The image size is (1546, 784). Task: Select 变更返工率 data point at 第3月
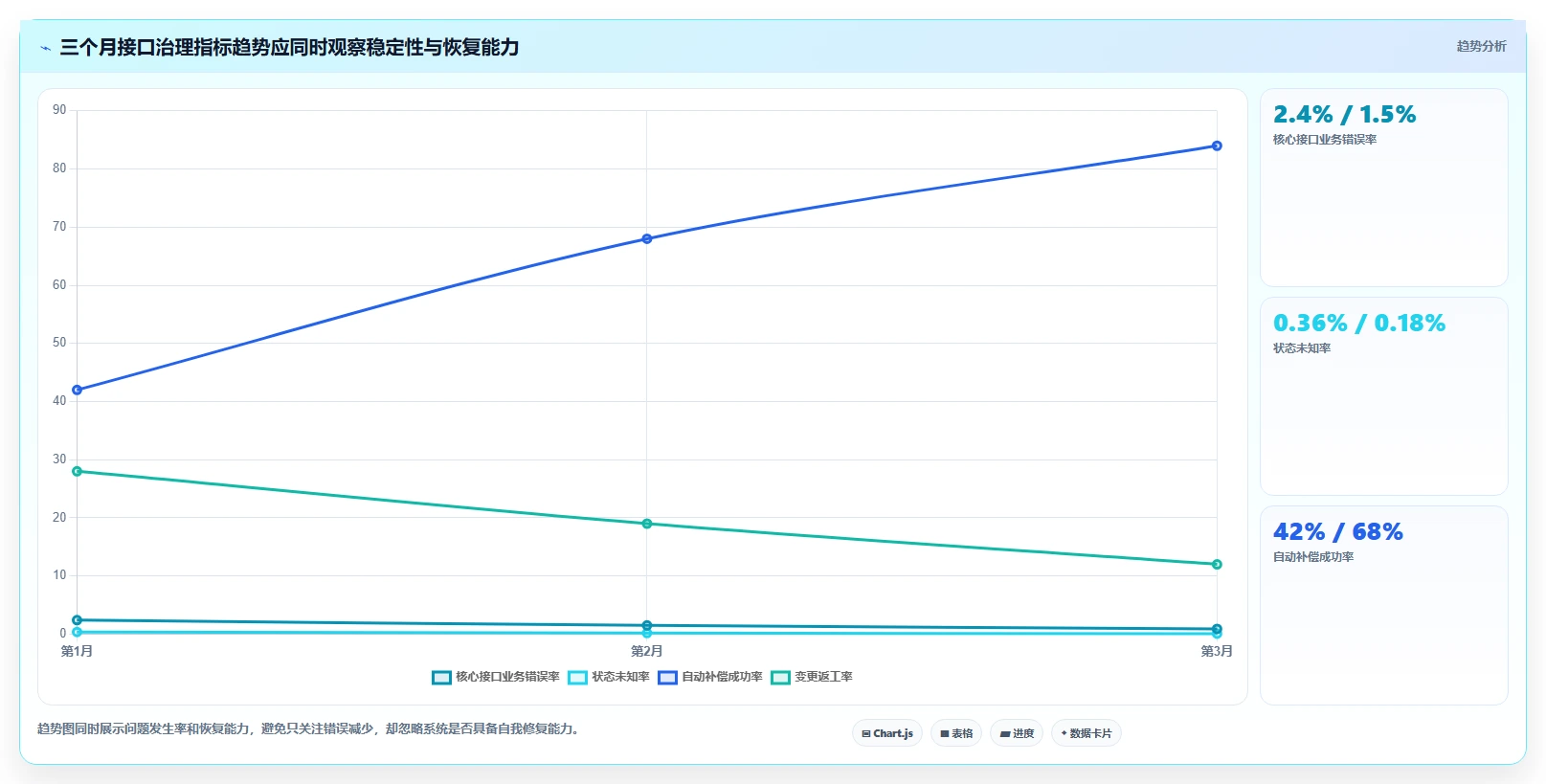(1217, 564)
